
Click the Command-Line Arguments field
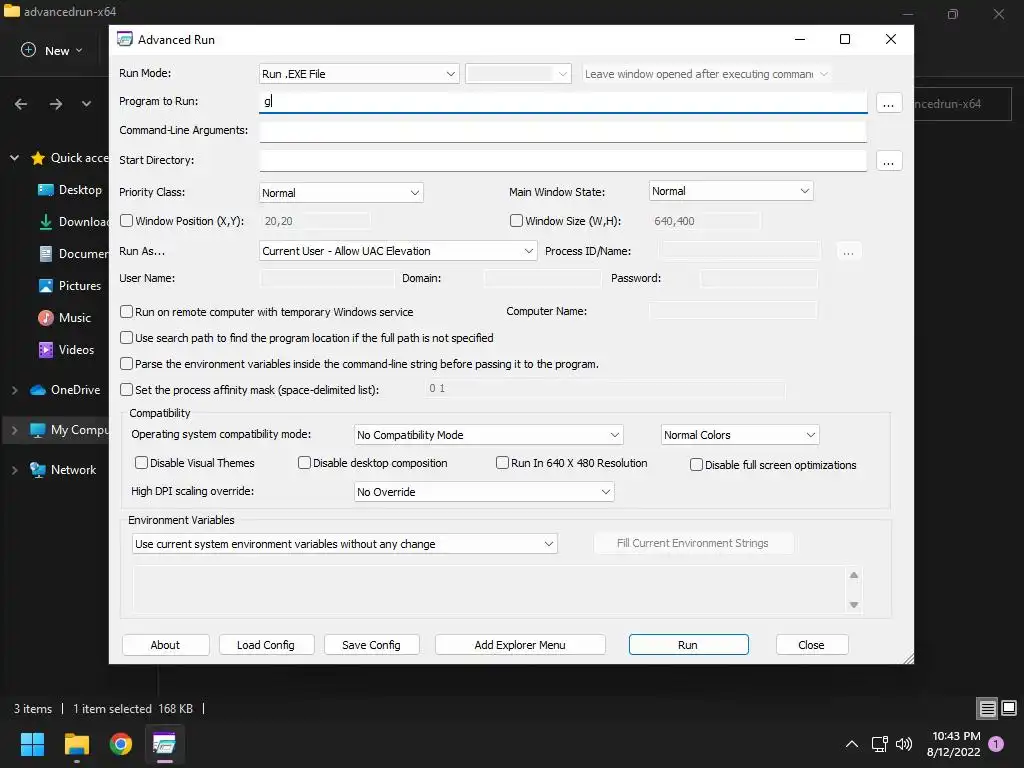click(x=563, y=131)
